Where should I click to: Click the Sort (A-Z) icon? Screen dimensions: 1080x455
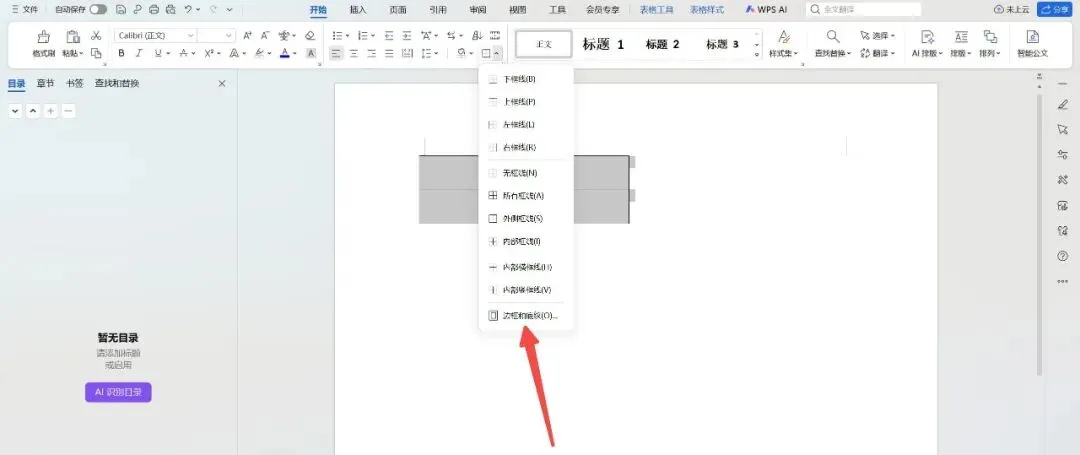click(477, 35)
